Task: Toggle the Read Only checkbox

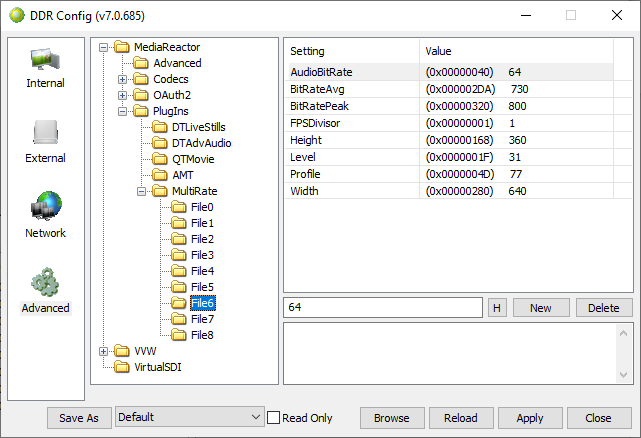Action: click(x=273, y=418)
